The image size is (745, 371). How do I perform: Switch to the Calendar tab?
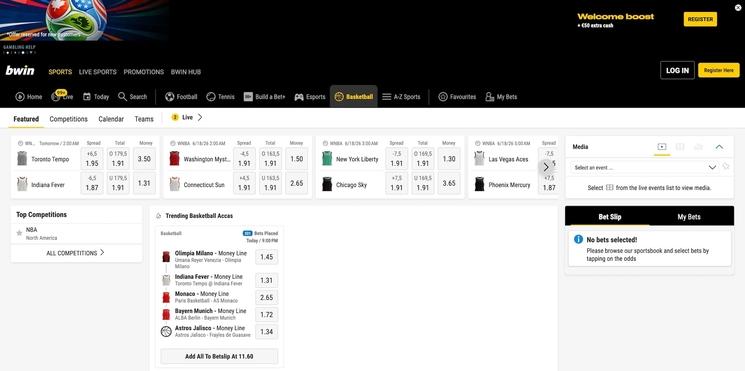(x=111, y=119)
